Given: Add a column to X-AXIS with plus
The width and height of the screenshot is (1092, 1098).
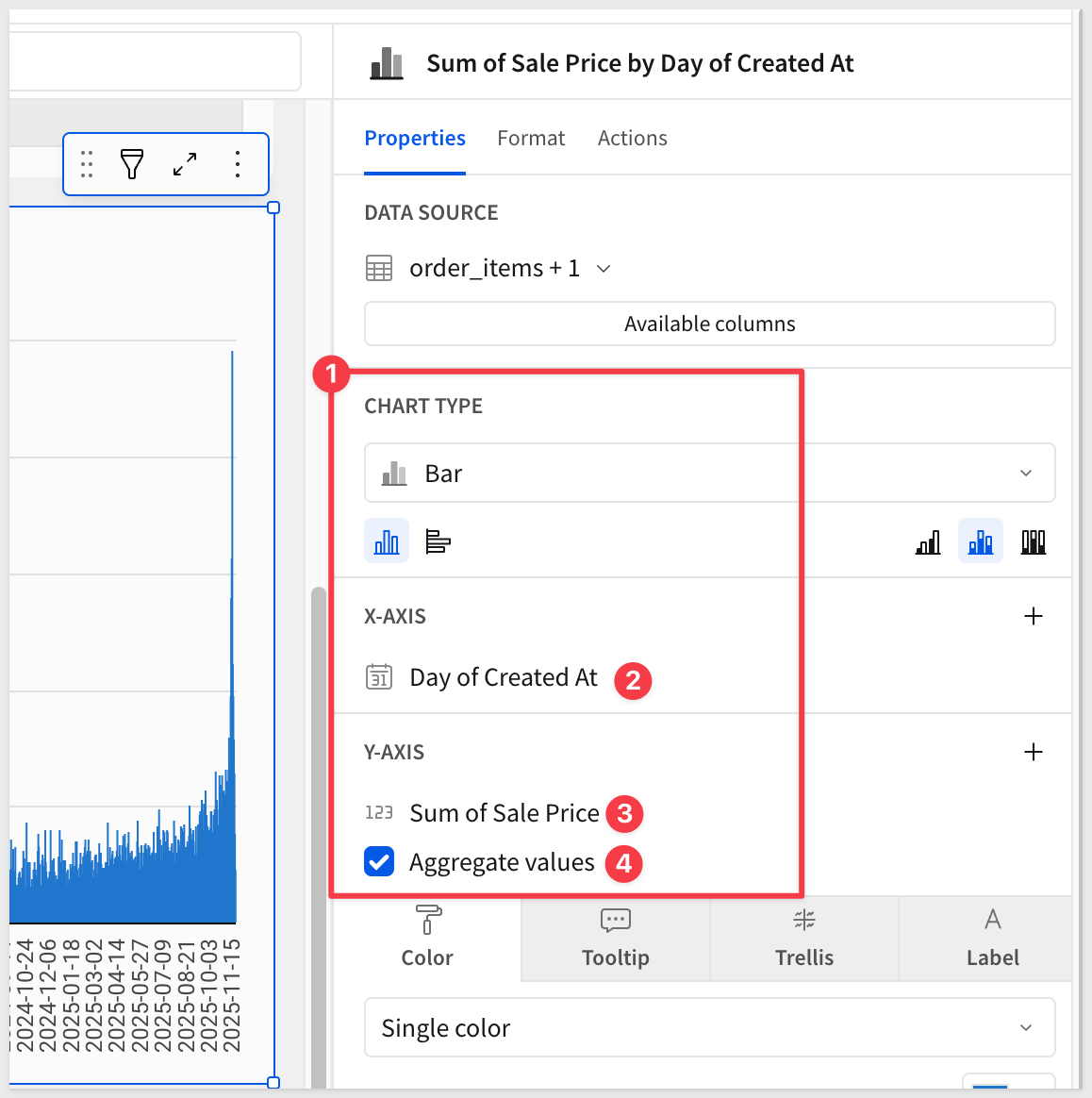Looking at the screenshot, I should point(1034,616).
